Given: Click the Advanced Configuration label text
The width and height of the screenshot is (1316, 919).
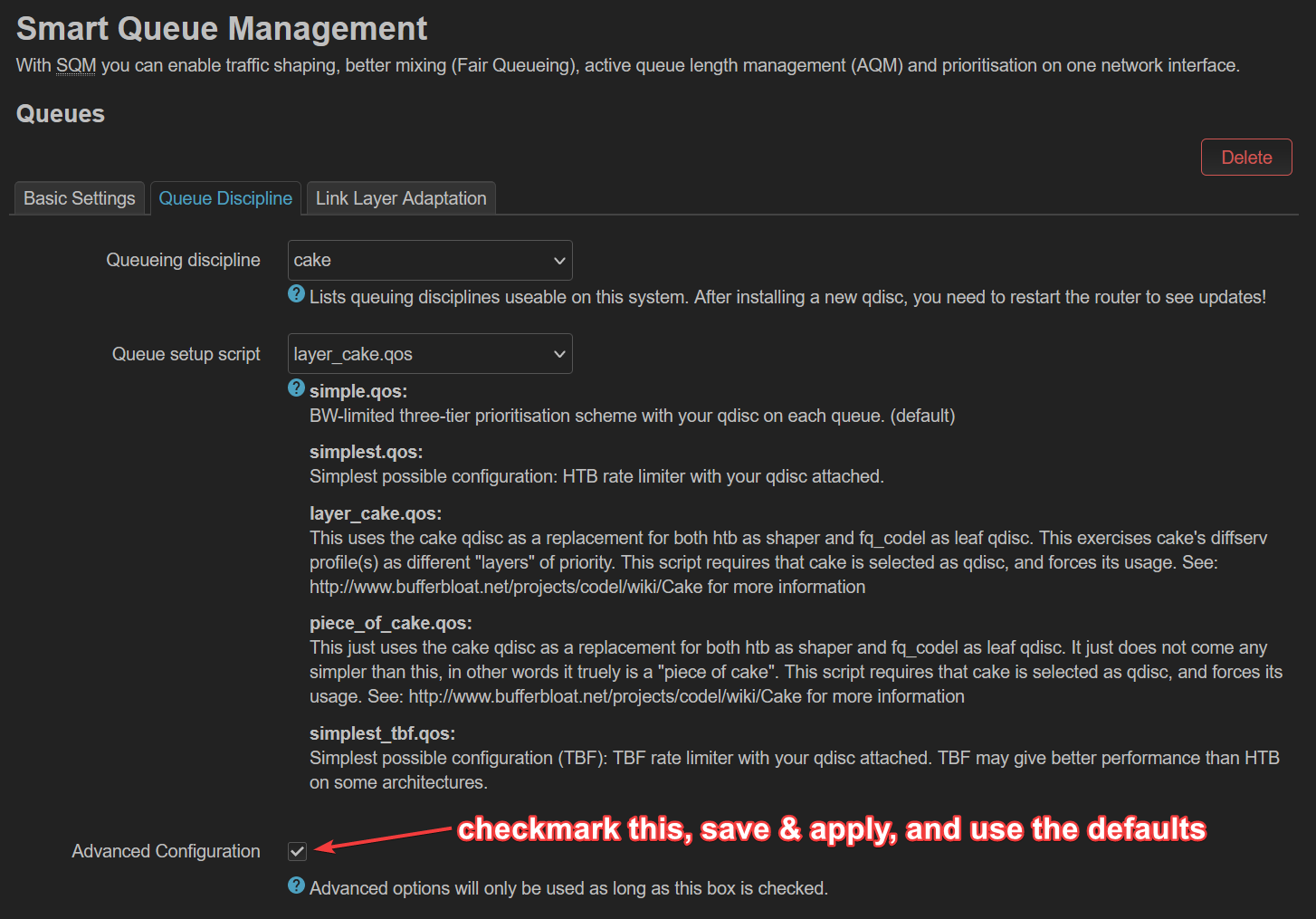Looking at the screenshot, I should 166,851.
